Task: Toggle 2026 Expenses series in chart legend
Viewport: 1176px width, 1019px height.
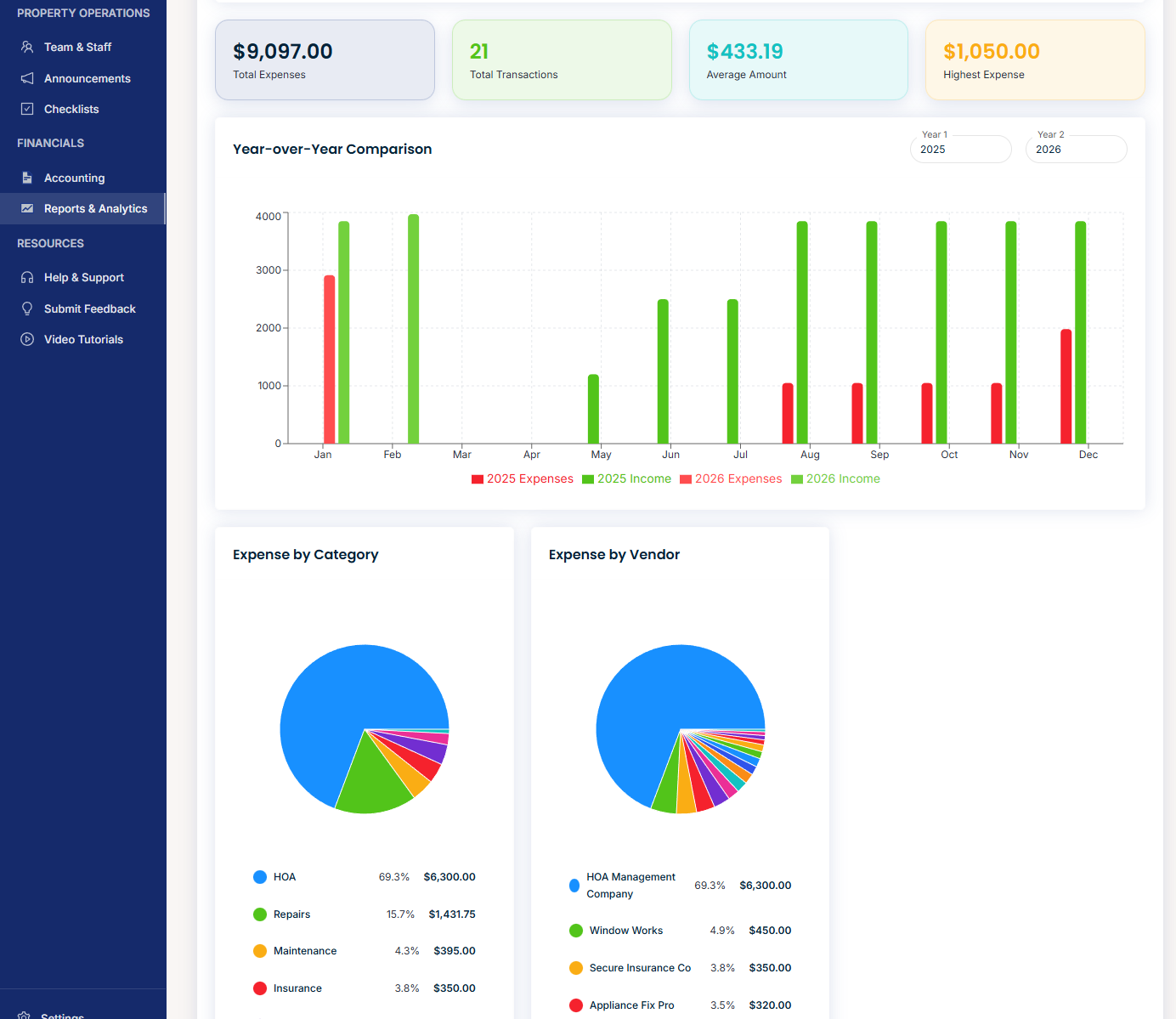Action: point(731,479)
